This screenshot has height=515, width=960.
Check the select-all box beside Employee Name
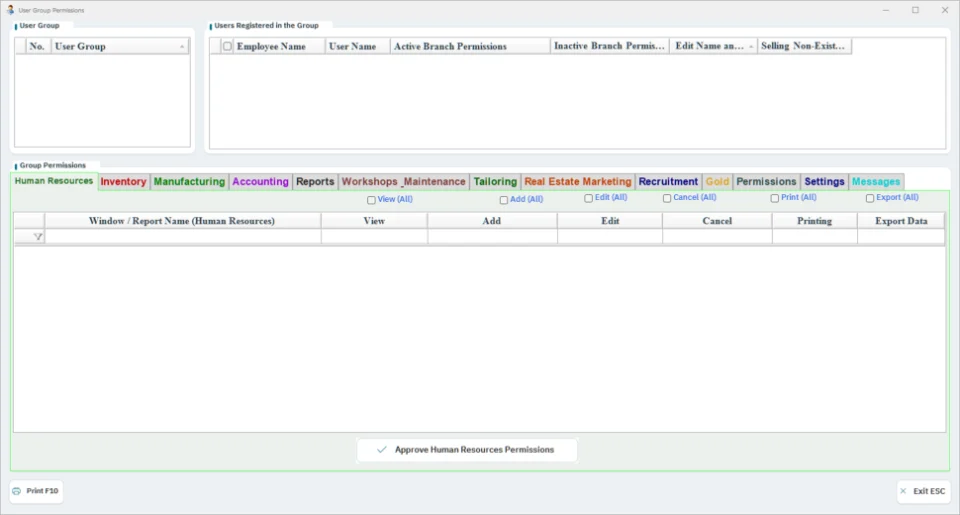[227, 47]
